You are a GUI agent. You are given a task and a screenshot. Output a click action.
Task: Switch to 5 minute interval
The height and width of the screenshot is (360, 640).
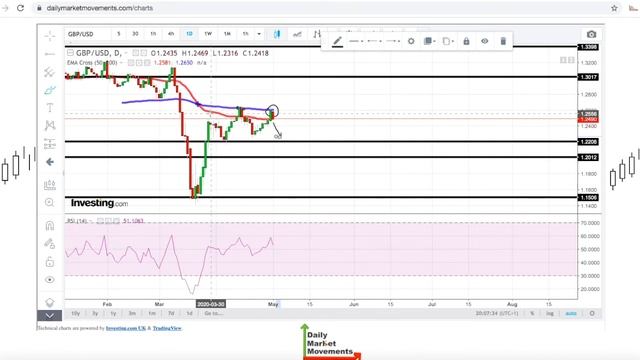tap(119, 34)
